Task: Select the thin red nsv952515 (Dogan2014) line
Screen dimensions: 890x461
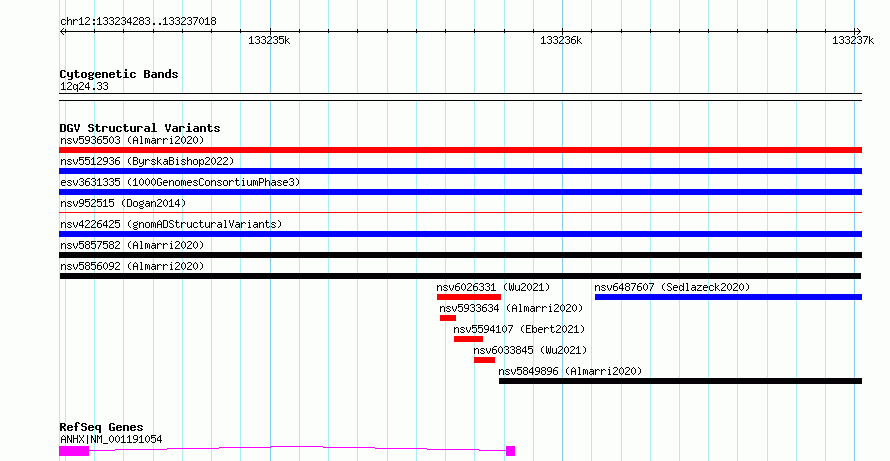Action: click(460, 212)
